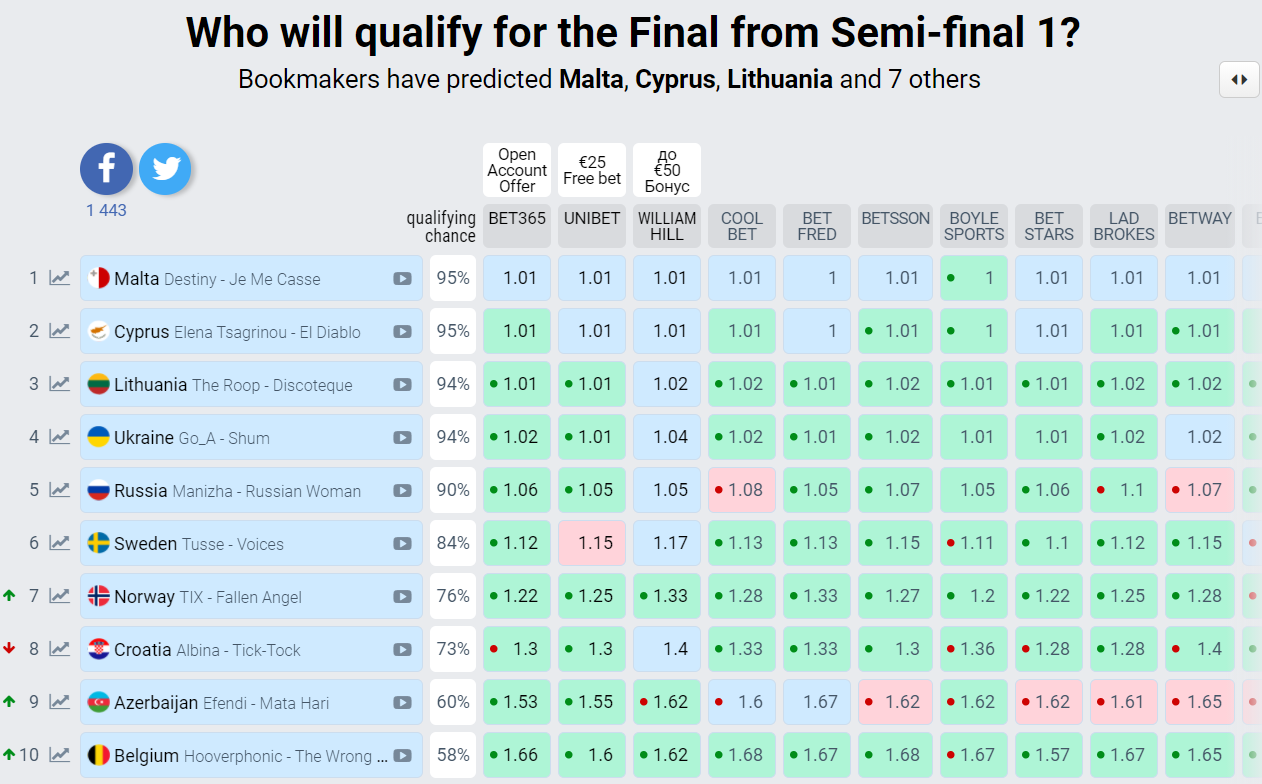Open Russia's odds history chart icon
Screen dimensions: 1262x784
(x=60, y=490)
